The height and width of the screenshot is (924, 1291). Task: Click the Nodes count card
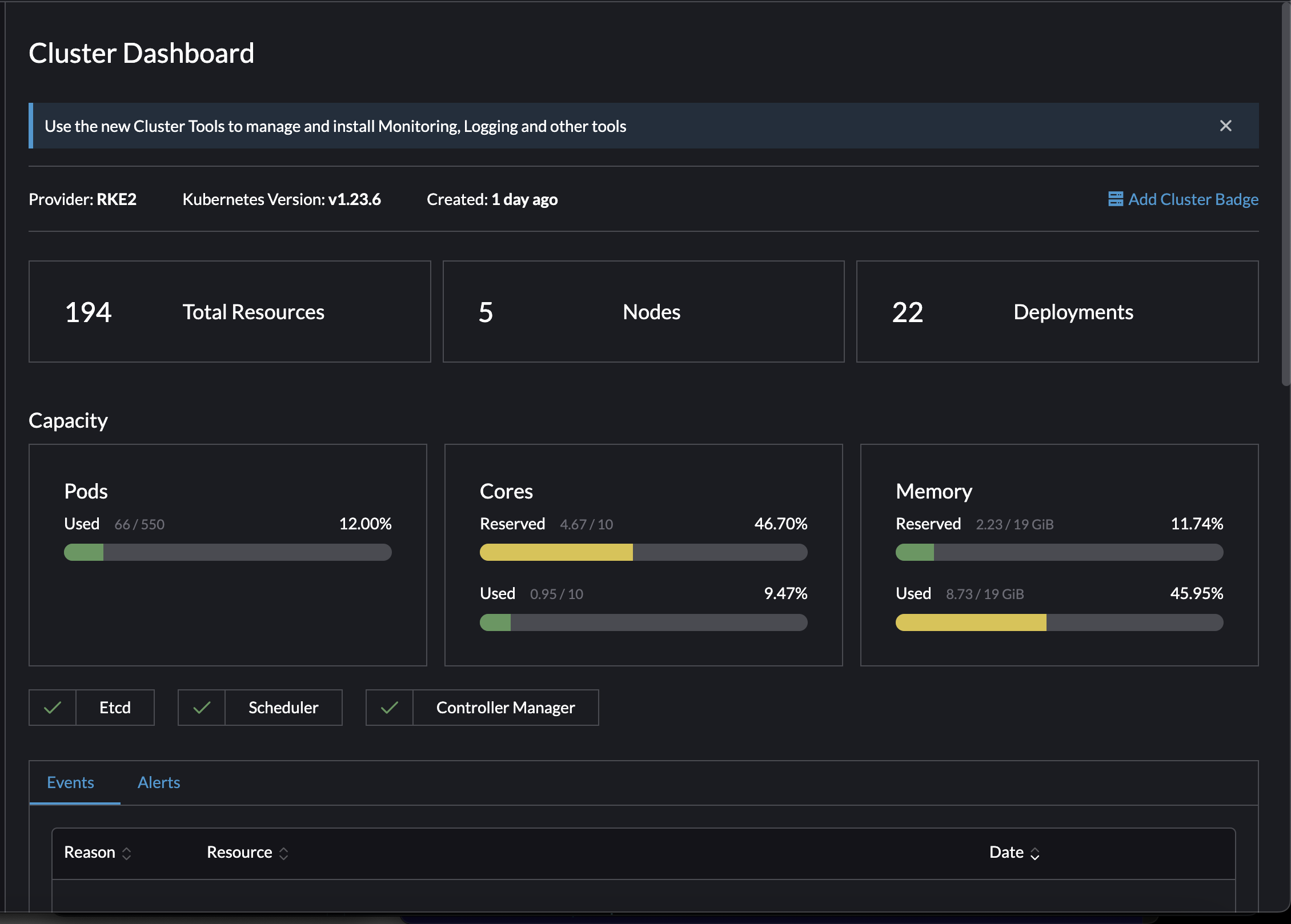tap(643, 311)
